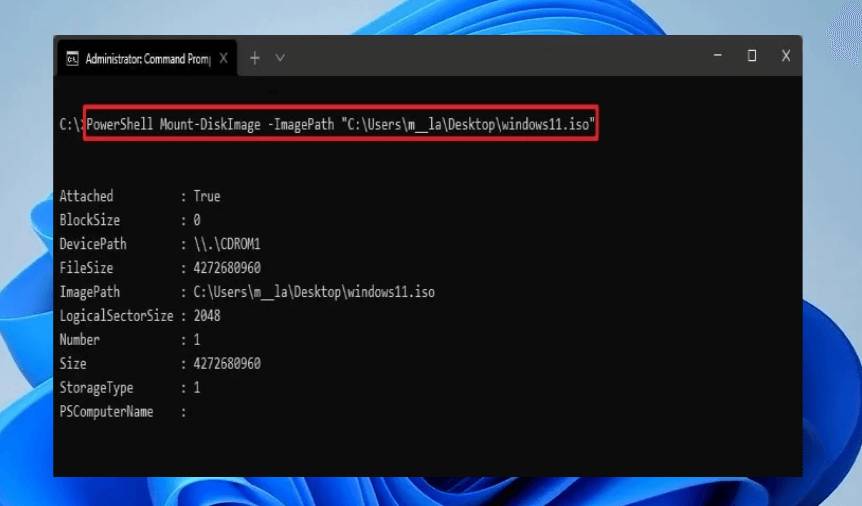The image size is (862, 506).
Task: Click the 'FileSize' property label
Action: click(x=86, y=268)
